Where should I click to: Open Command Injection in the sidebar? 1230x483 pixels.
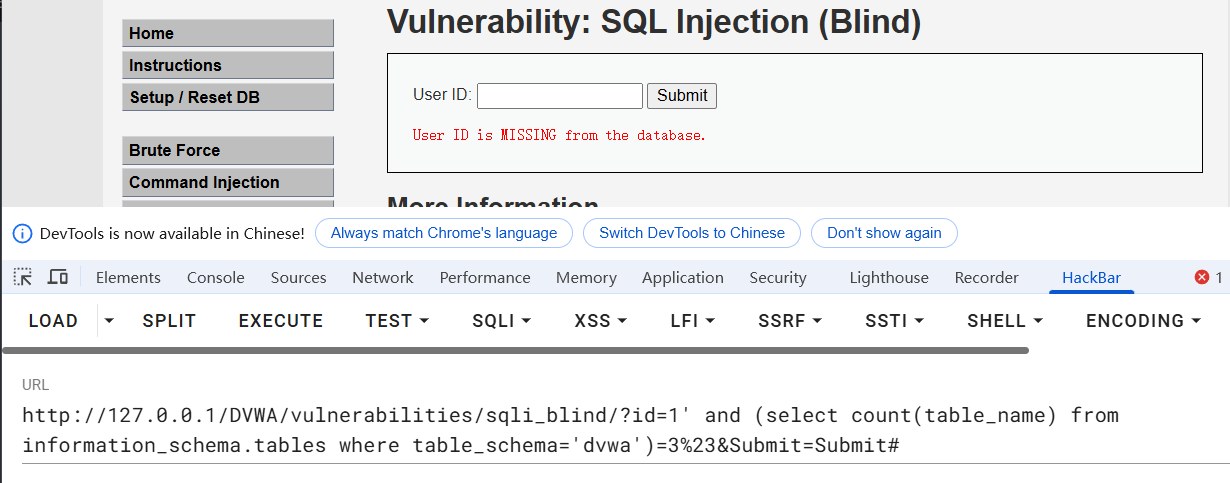[x=227, y=182]
